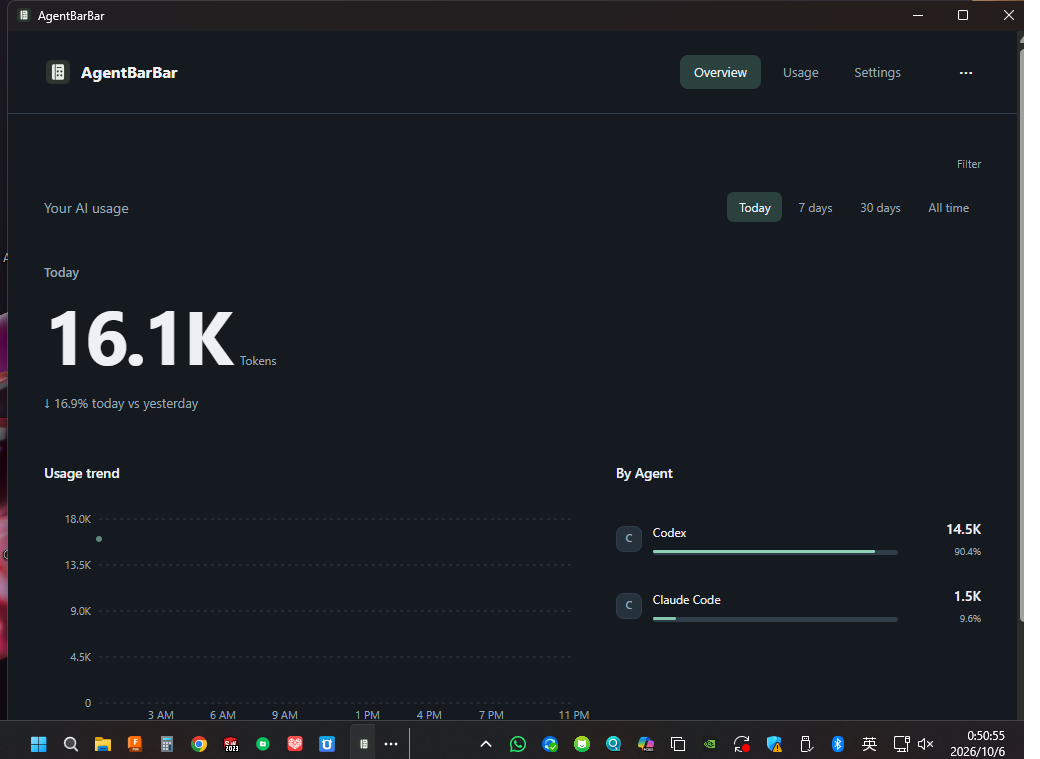Click the Codex agent avatar icon

629,538
